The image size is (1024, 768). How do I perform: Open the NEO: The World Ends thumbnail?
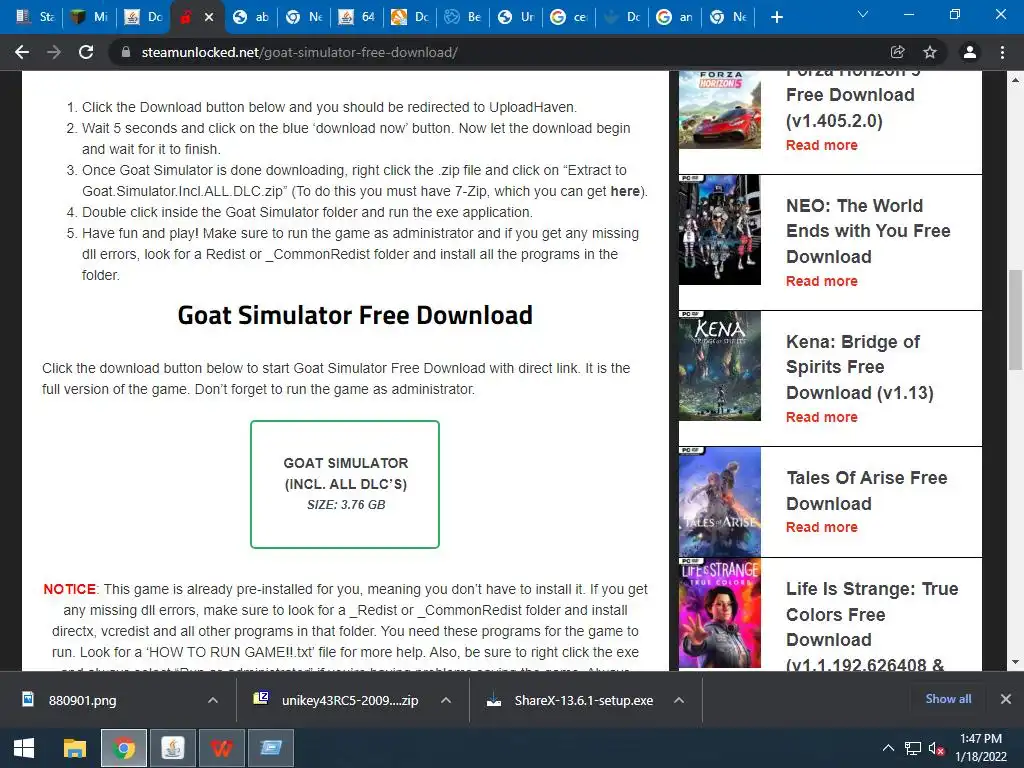720,230
